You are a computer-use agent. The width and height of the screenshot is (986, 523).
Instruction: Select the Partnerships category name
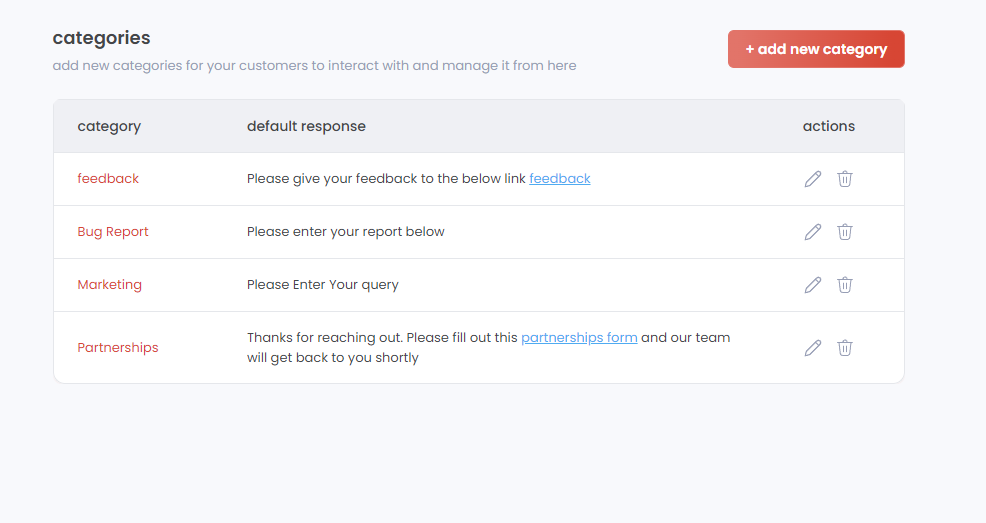[x=118, y=348]
